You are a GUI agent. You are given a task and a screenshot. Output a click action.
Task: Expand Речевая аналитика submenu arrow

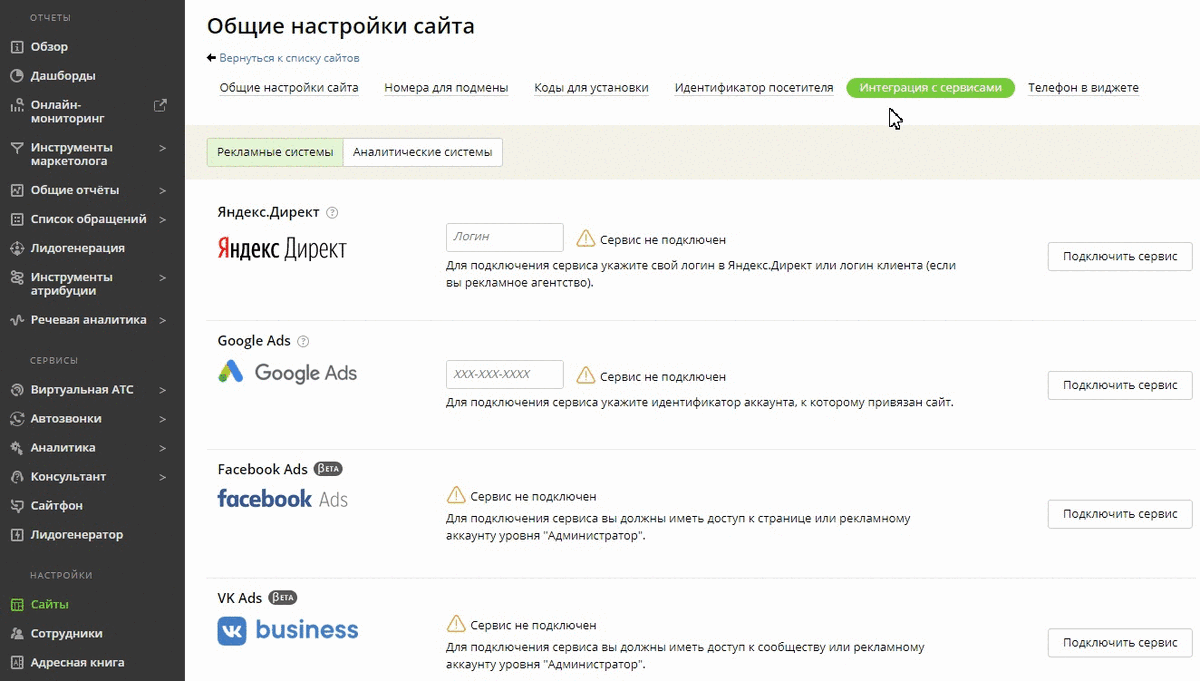tap(163, 320)
